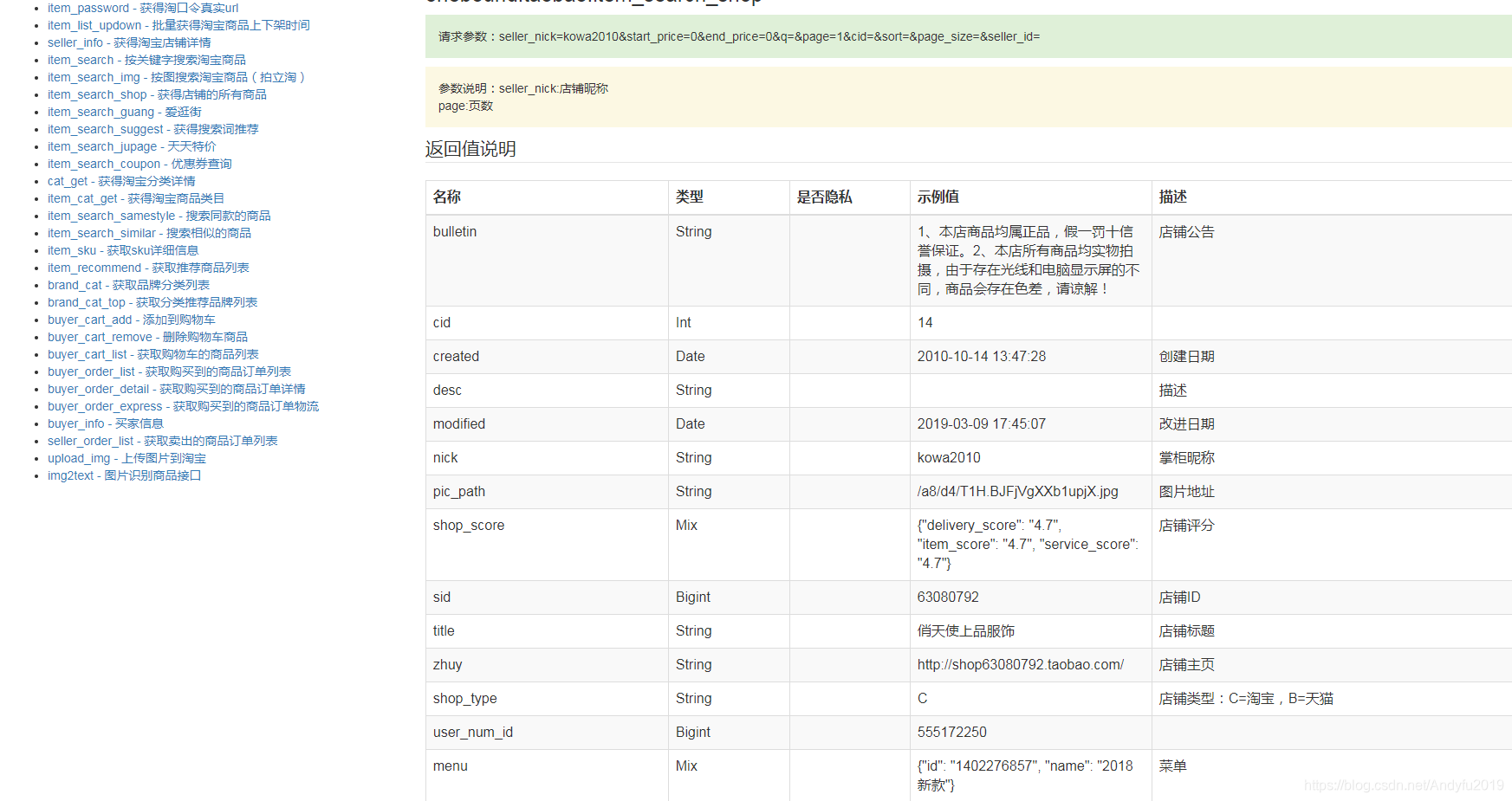Screen dimensions: 1512x801
Task: Open cat_get category details link
Action: (121, 181)
